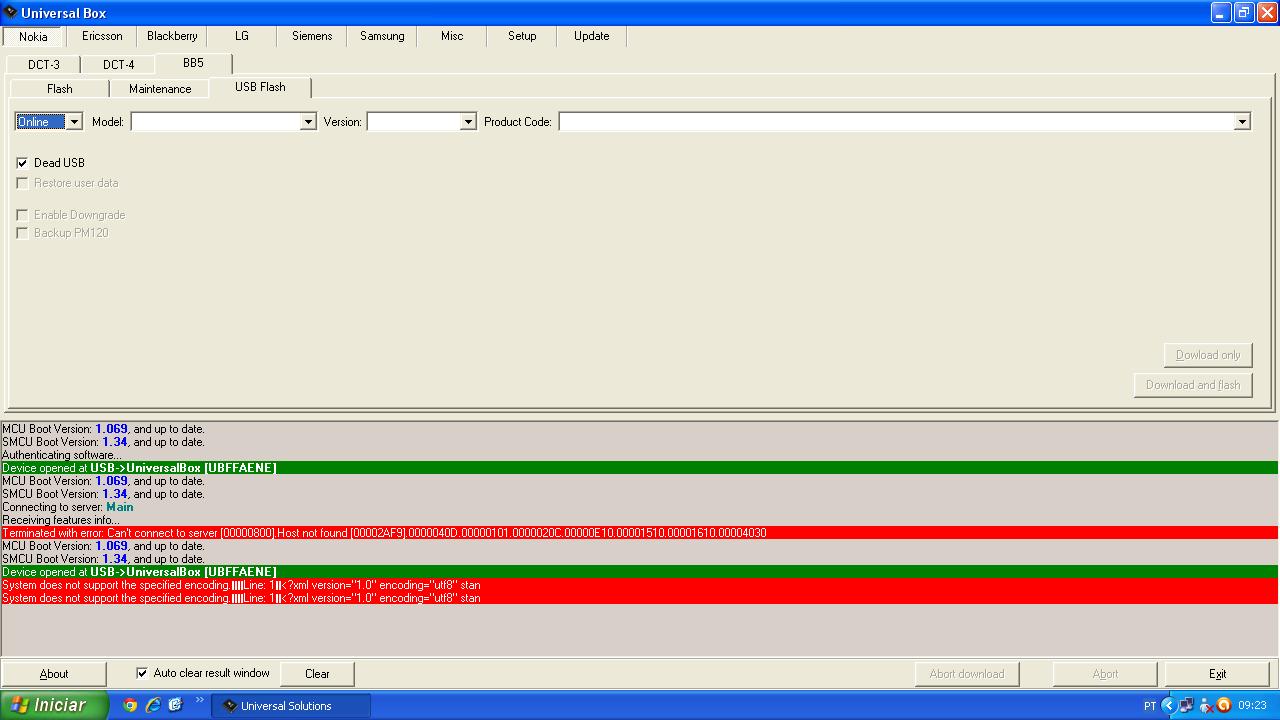Screen dimensions: 1280x720
Task: Select DCT-4 sub-tab
Action: [x=119, y=65]
